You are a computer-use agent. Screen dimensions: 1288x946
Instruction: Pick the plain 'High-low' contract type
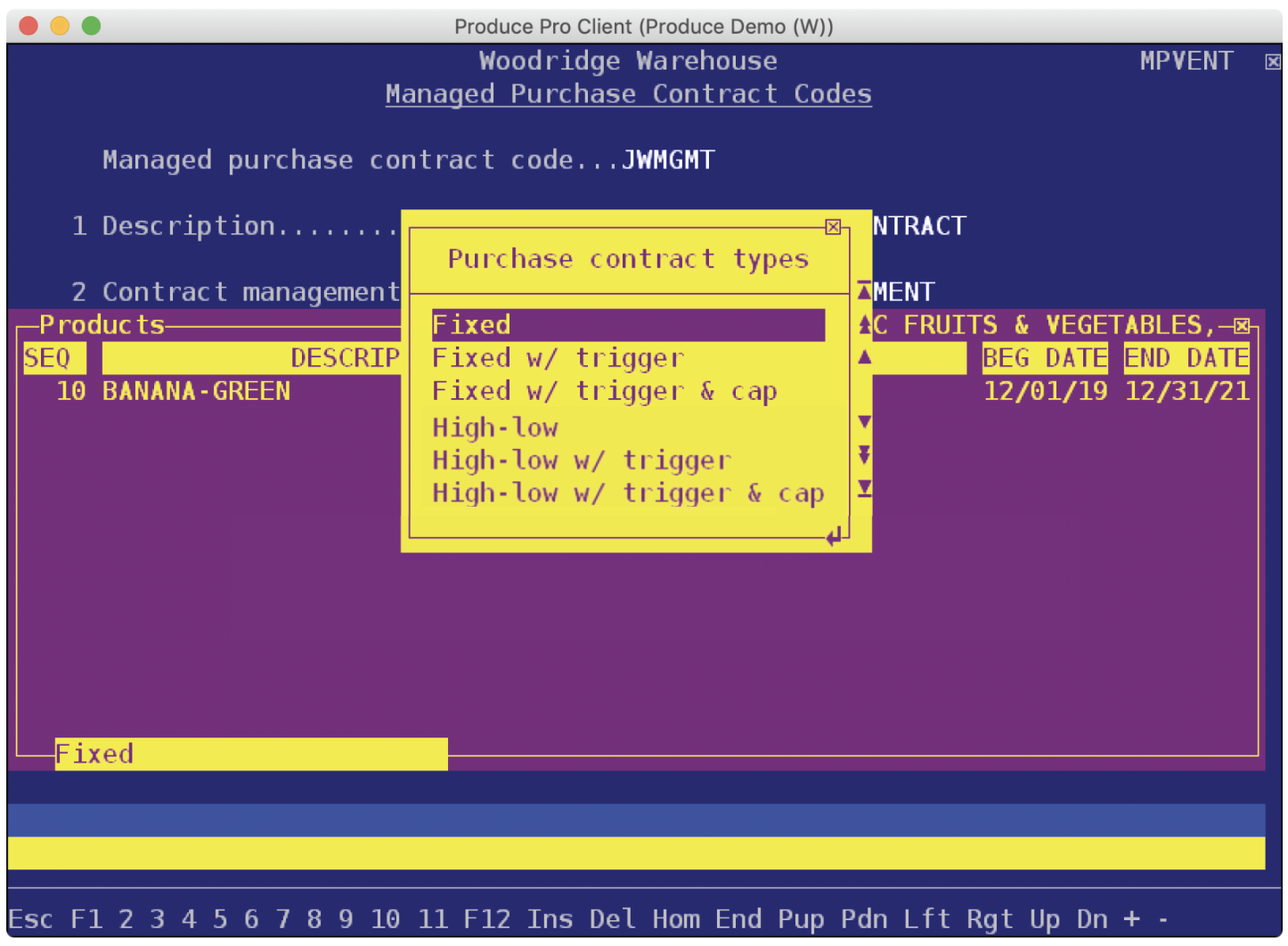tap(495, 428)
